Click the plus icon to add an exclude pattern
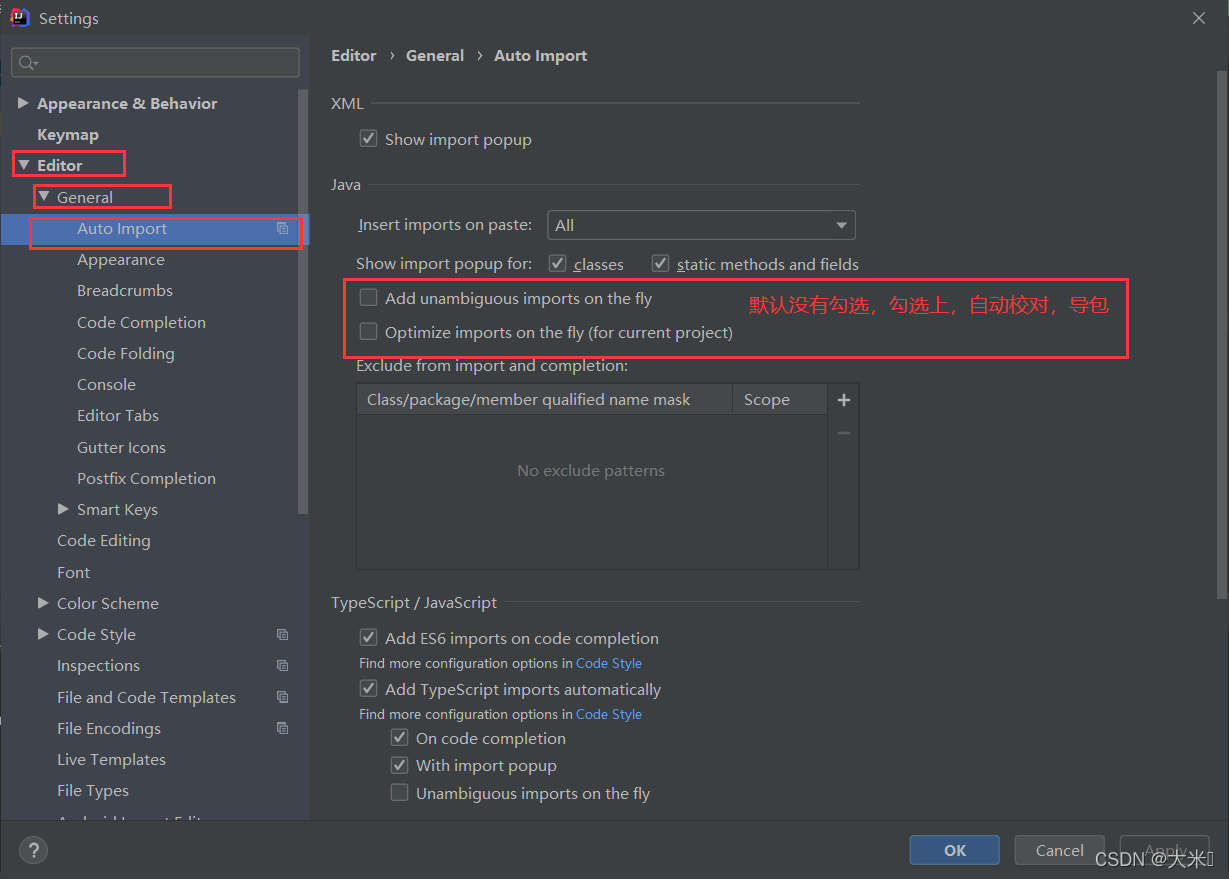The height and width of the screenshot is (879, 1229). tap(844, 400)
